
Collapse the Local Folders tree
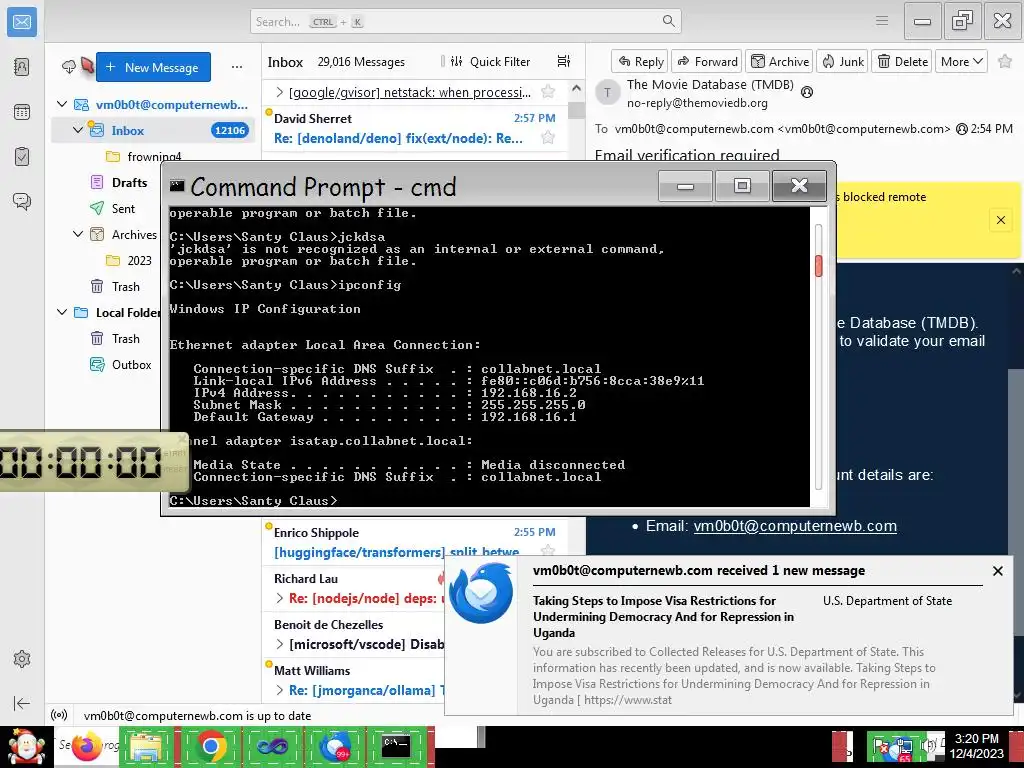click(x=62, y=312)
